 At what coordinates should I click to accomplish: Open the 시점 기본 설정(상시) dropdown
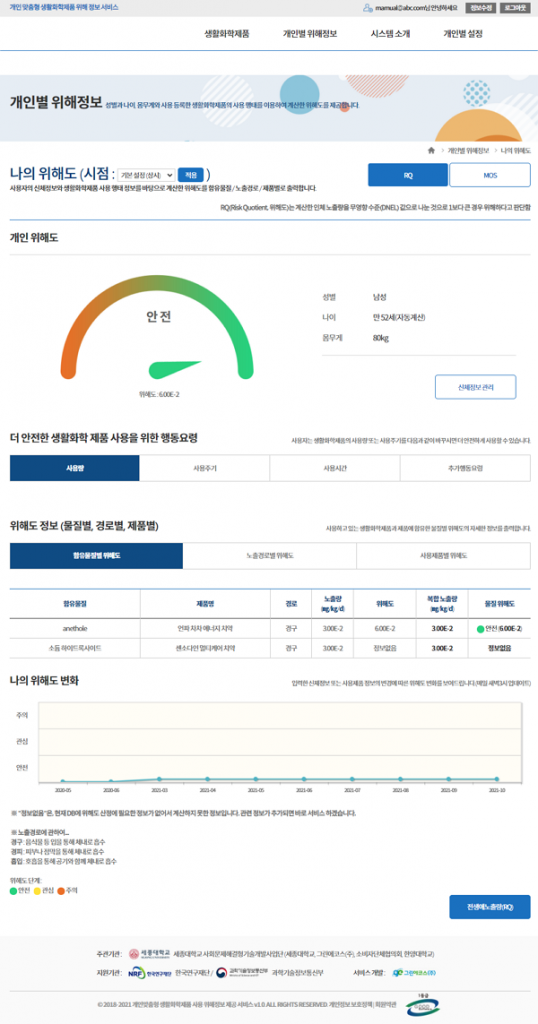[x=146, y=175]
